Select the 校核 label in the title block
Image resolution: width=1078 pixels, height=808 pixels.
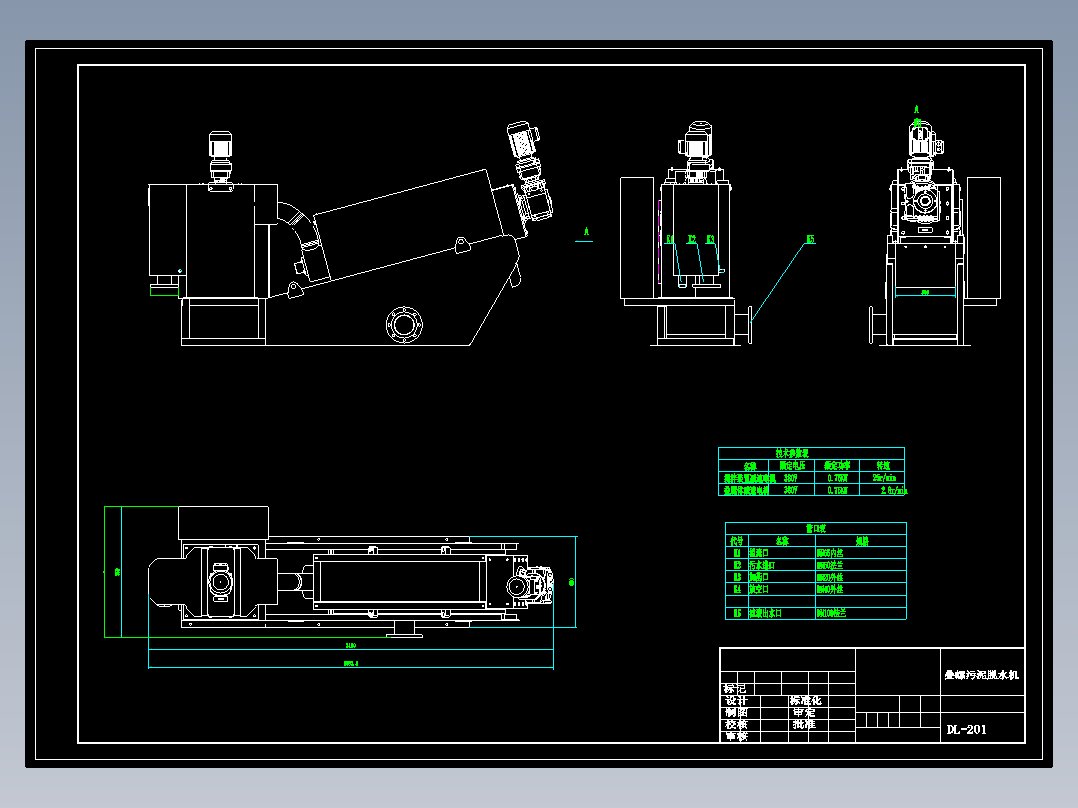click(736, 724)
